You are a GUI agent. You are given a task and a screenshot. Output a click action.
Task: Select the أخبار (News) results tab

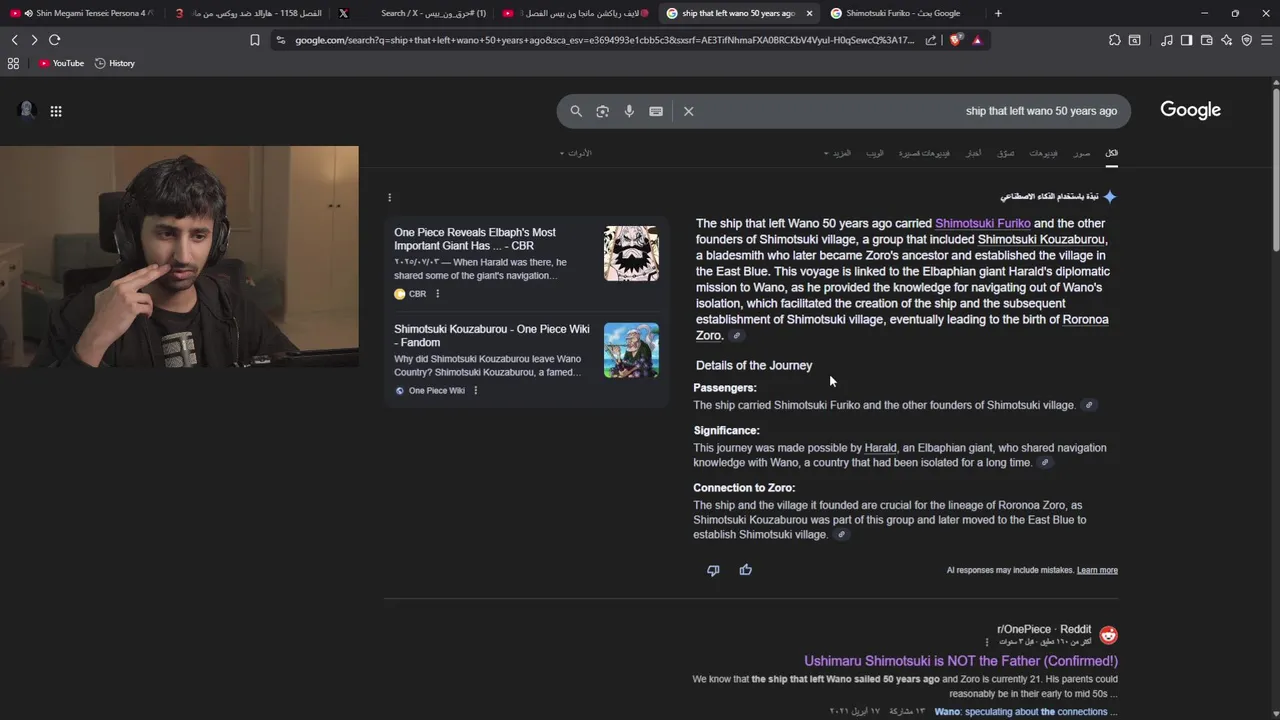pyautogui.click(x=973, y=153)
